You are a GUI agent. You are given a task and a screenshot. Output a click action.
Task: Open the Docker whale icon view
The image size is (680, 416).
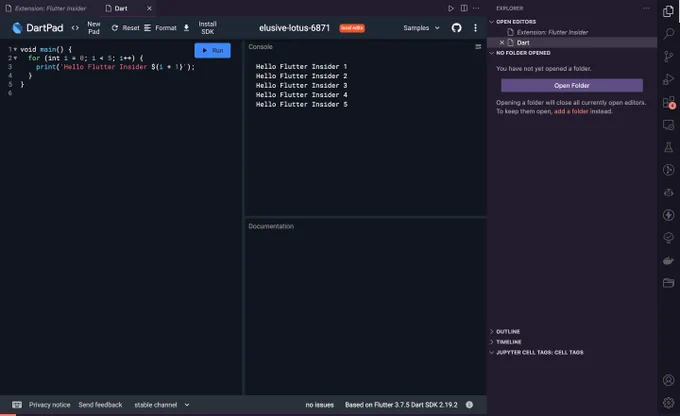(668, 260)
